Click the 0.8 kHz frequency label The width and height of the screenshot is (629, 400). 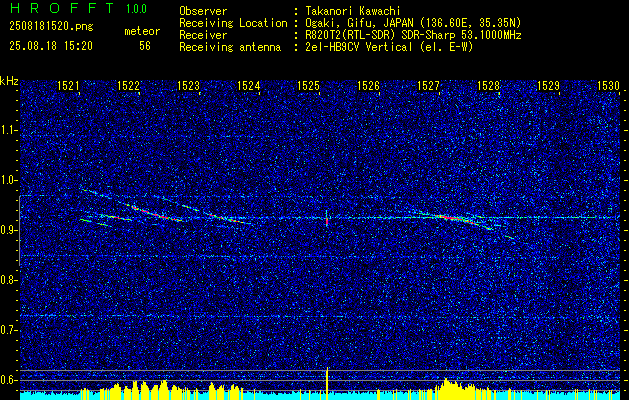point(9,280)
